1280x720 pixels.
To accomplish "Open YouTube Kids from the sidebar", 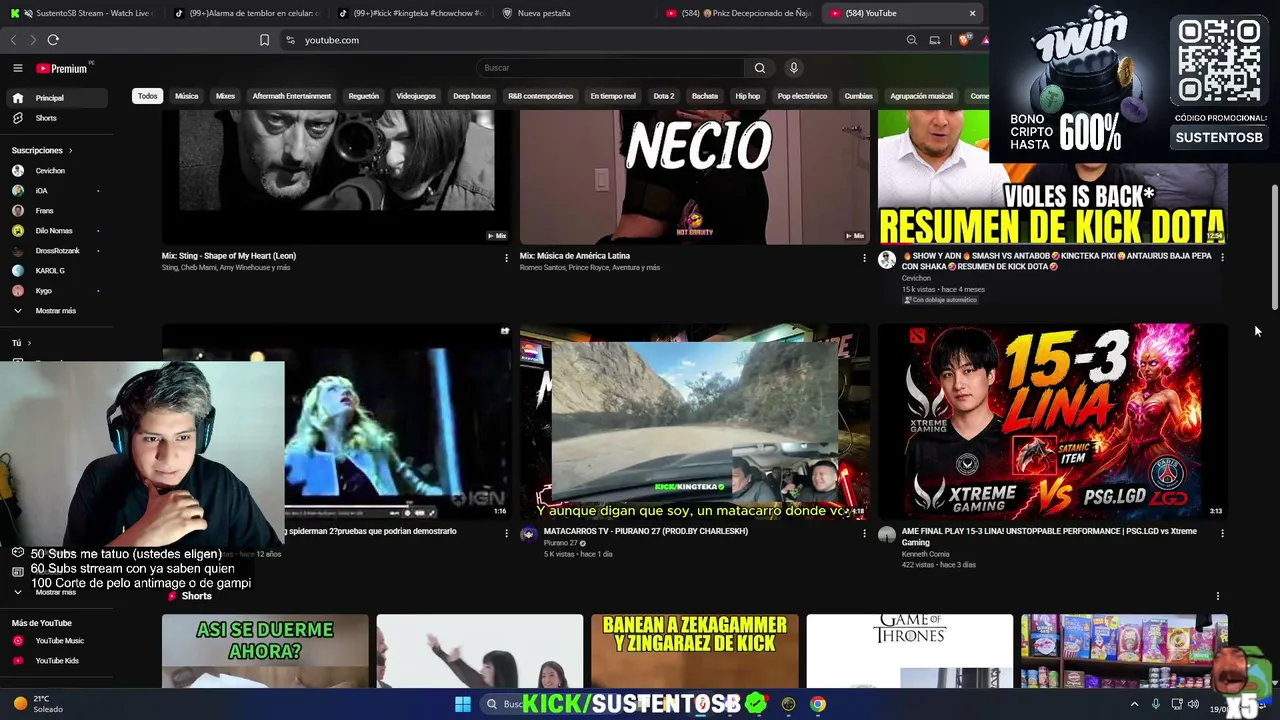I will [x=57, y=661].
